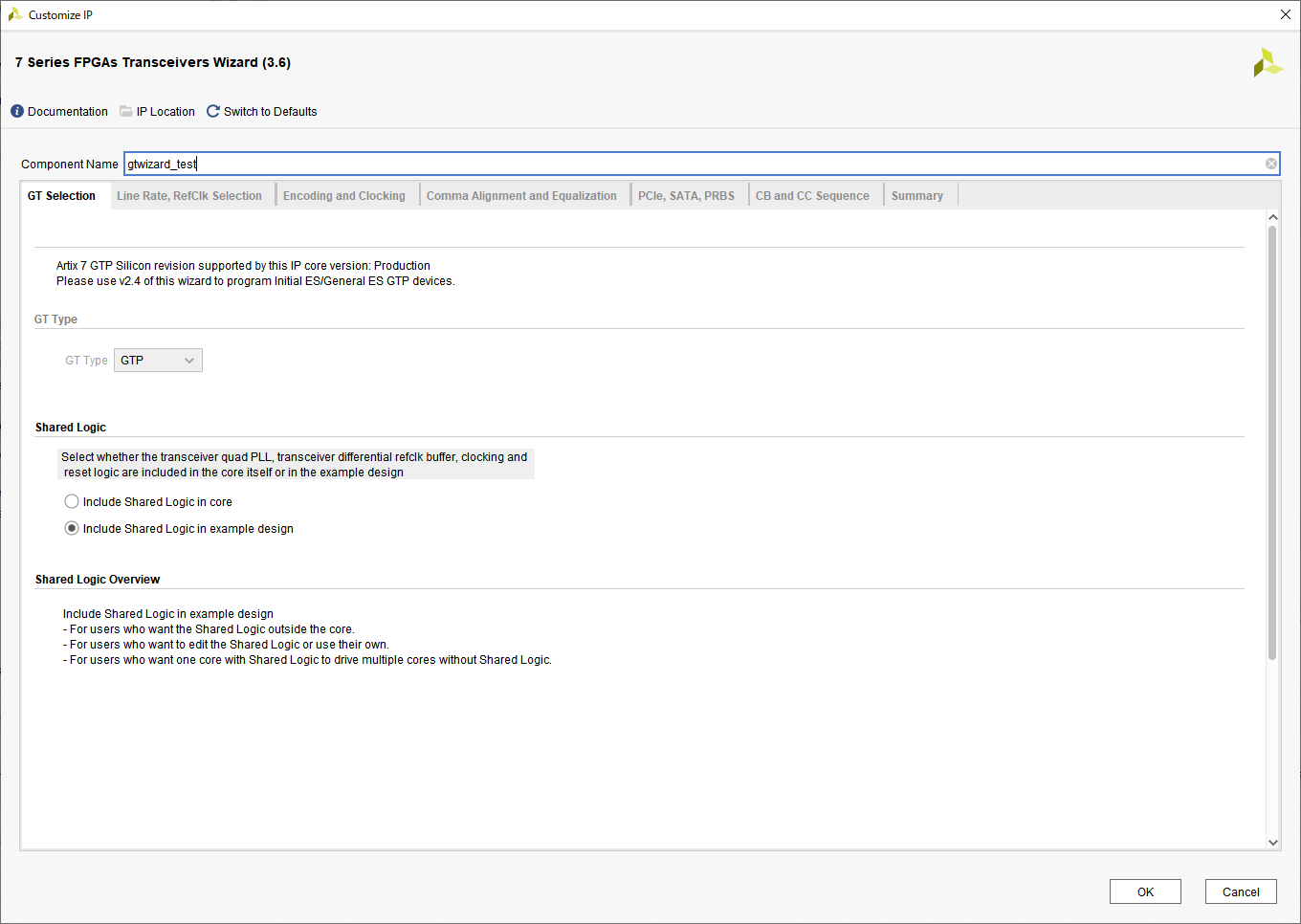1301x924 pixels.
Task: View the Summary tab
Action: coord(917,196)
